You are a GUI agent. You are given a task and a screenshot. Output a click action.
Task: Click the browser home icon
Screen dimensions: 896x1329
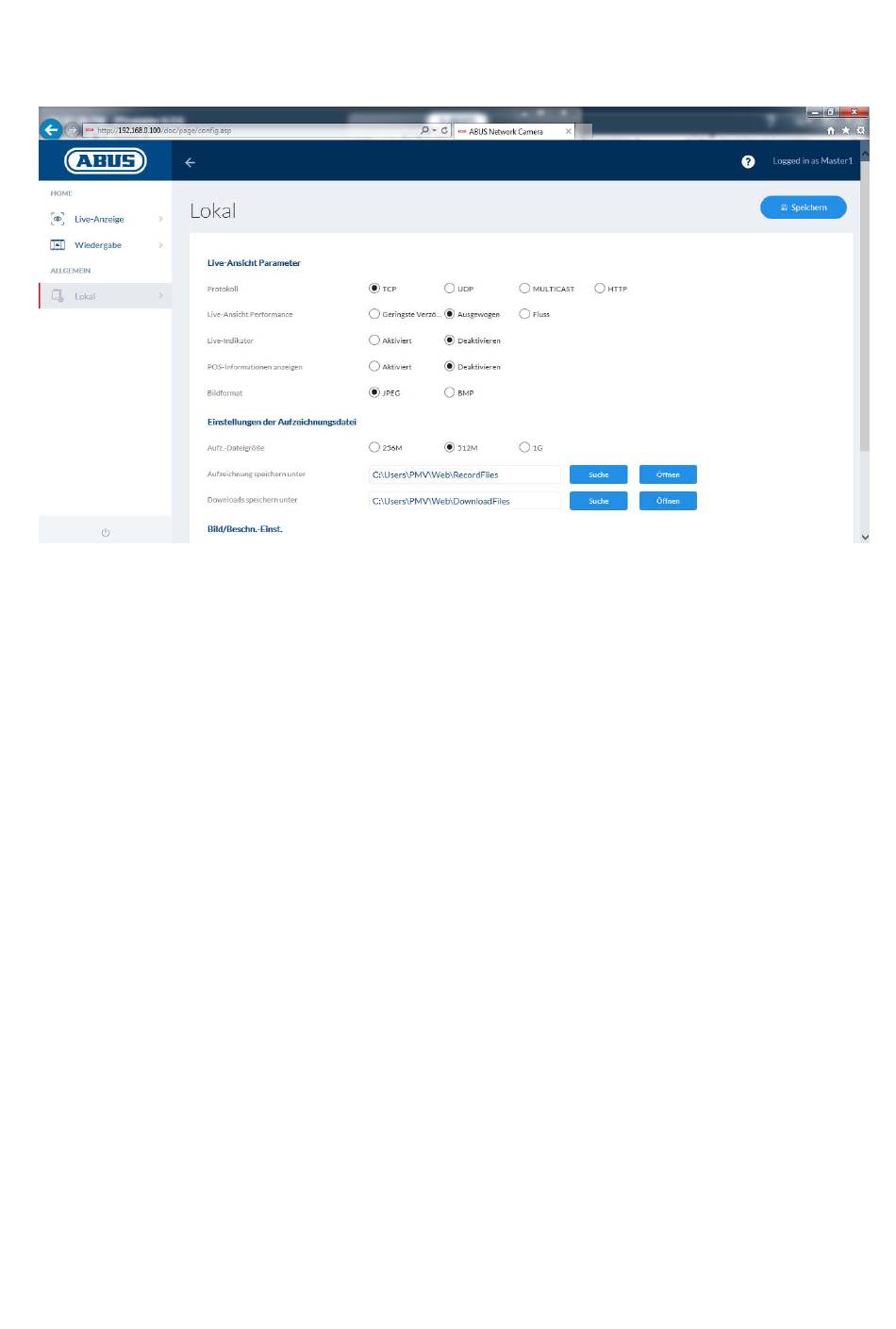pyautogui.click(x=831, y=131)
